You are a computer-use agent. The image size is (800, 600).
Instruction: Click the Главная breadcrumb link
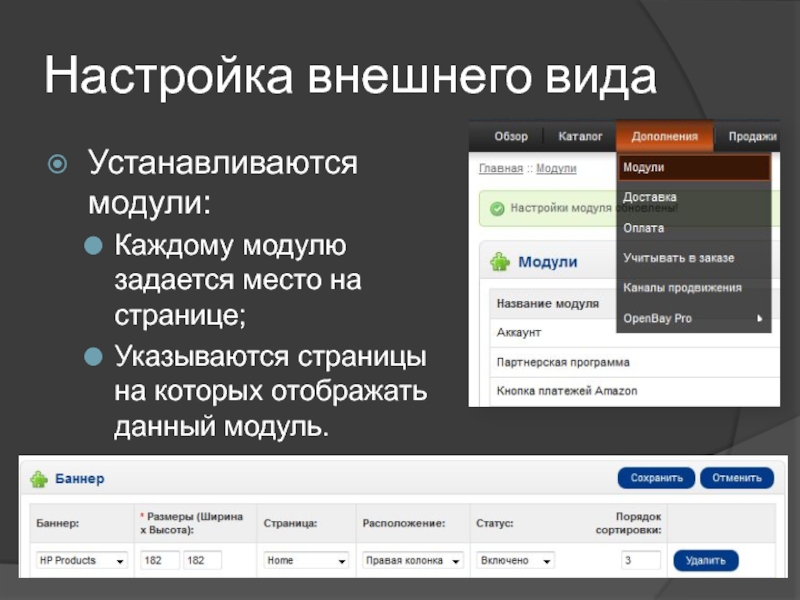[x=500, y=169]
